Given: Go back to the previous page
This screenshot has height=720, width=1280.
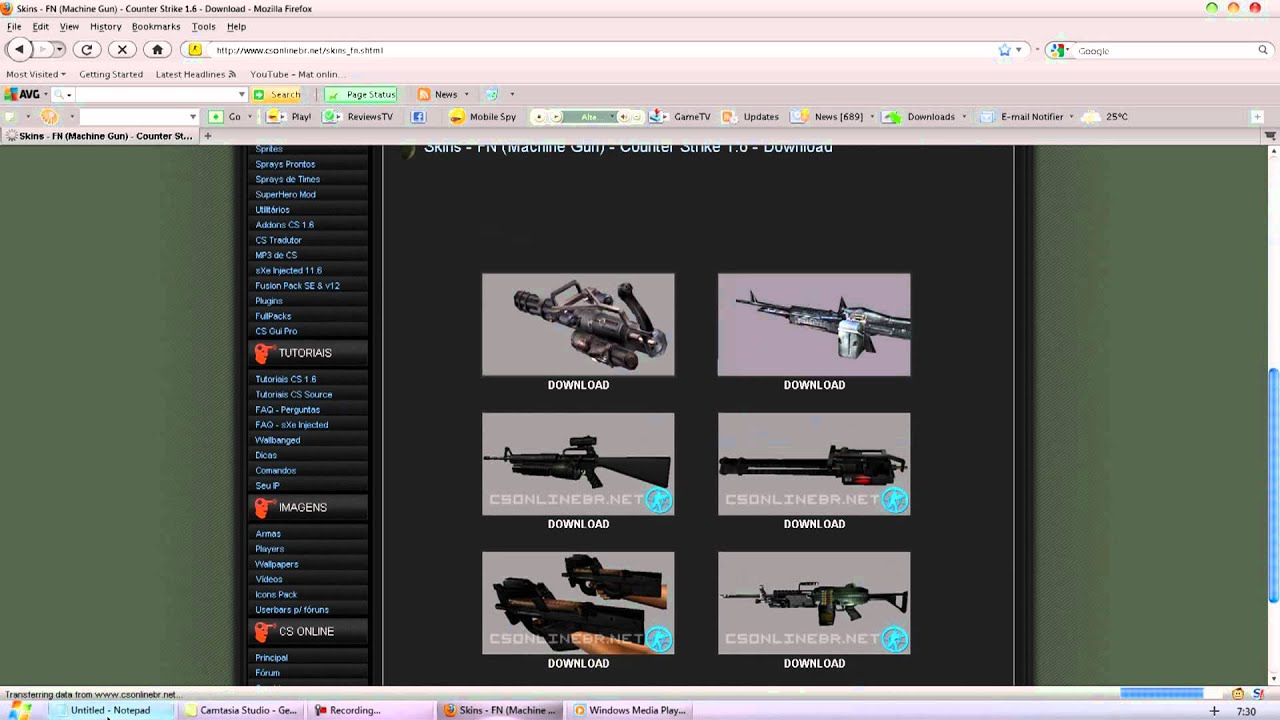Looking at the screenshot, I should [19, 49].
